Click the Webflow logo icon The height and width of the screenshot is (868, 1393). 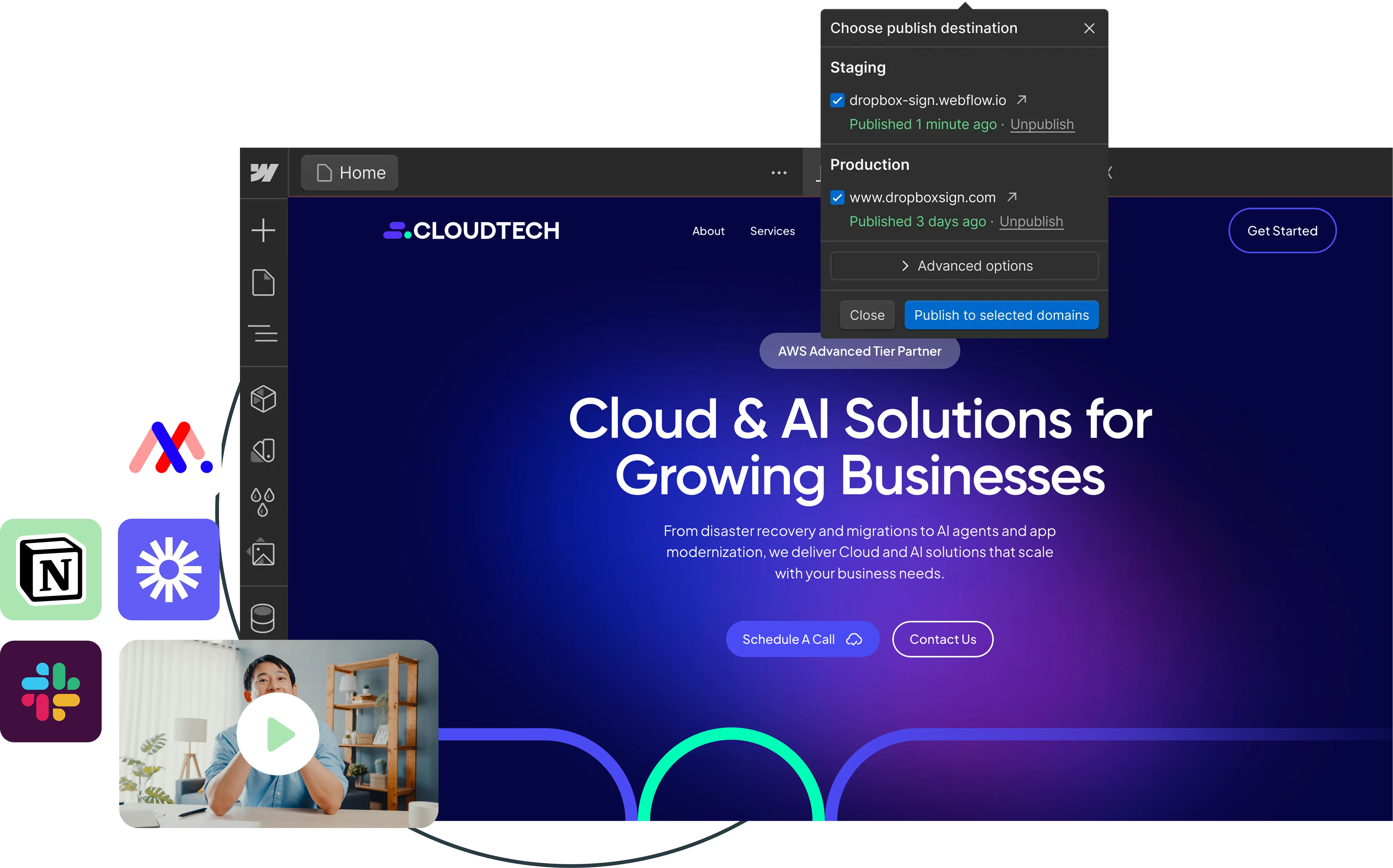tap(264, 172)
